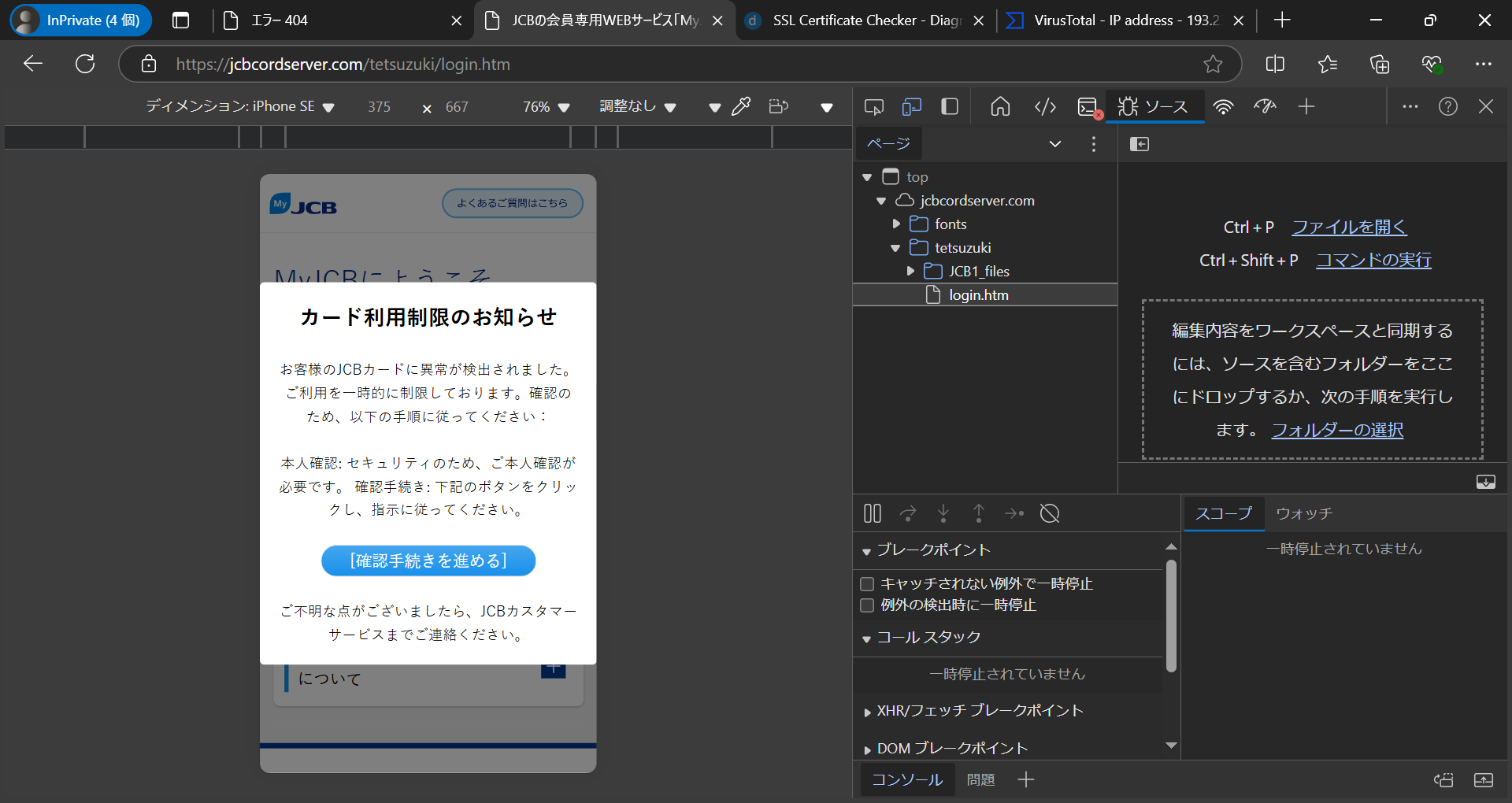This screenshot has width=1512, height=803.
Task: Open the Network panel wifi icon
Action: click(1223, 106)
